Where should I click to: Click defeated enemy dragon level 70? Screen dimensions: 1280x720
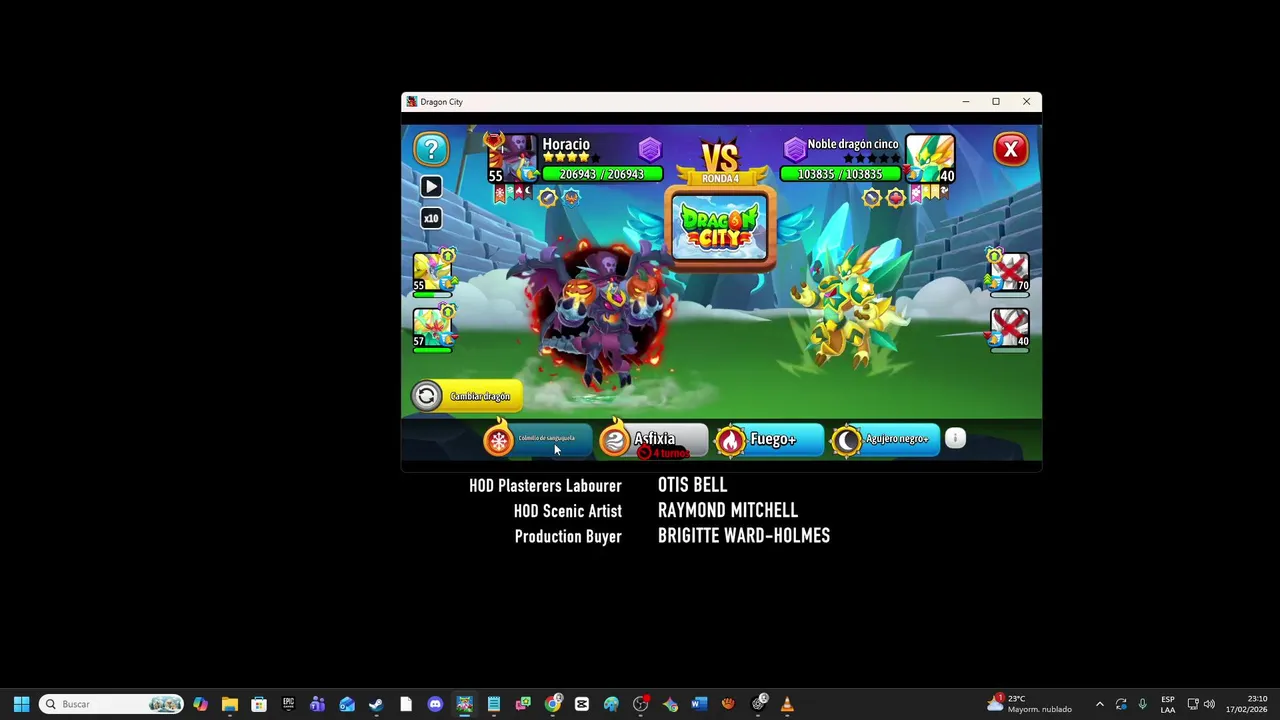1009,273
